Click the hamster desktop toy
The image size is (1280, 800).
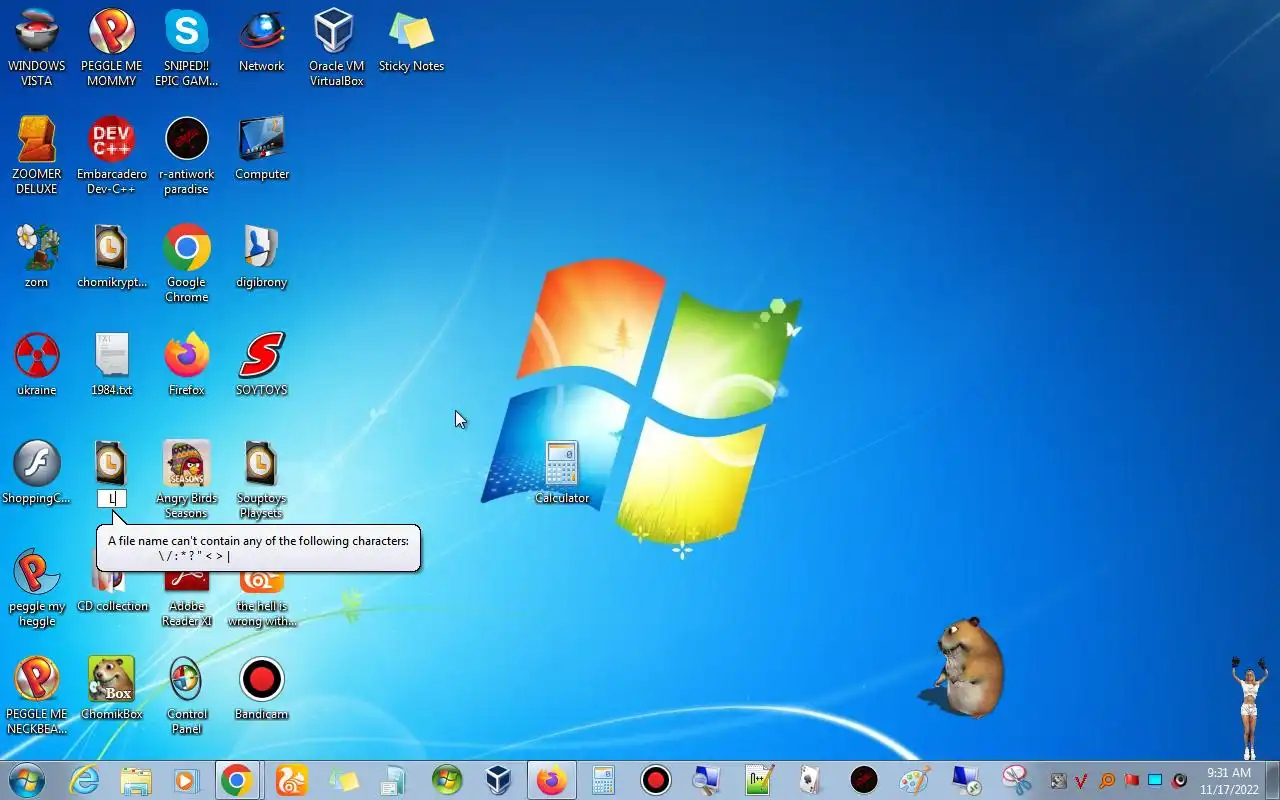click(964, 666)
